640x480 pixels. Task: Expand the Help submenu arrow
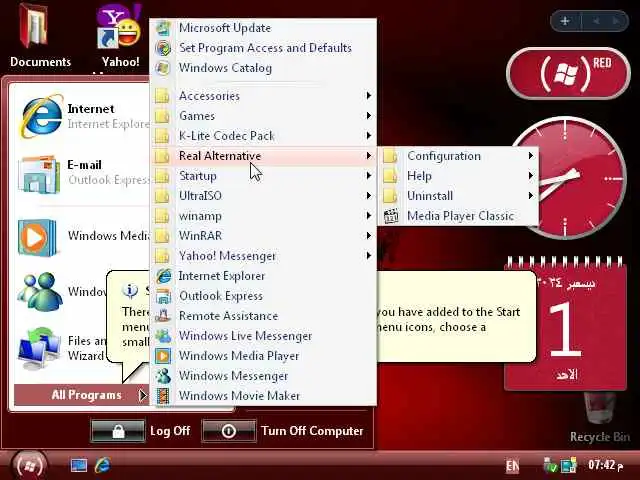[531, 176]
